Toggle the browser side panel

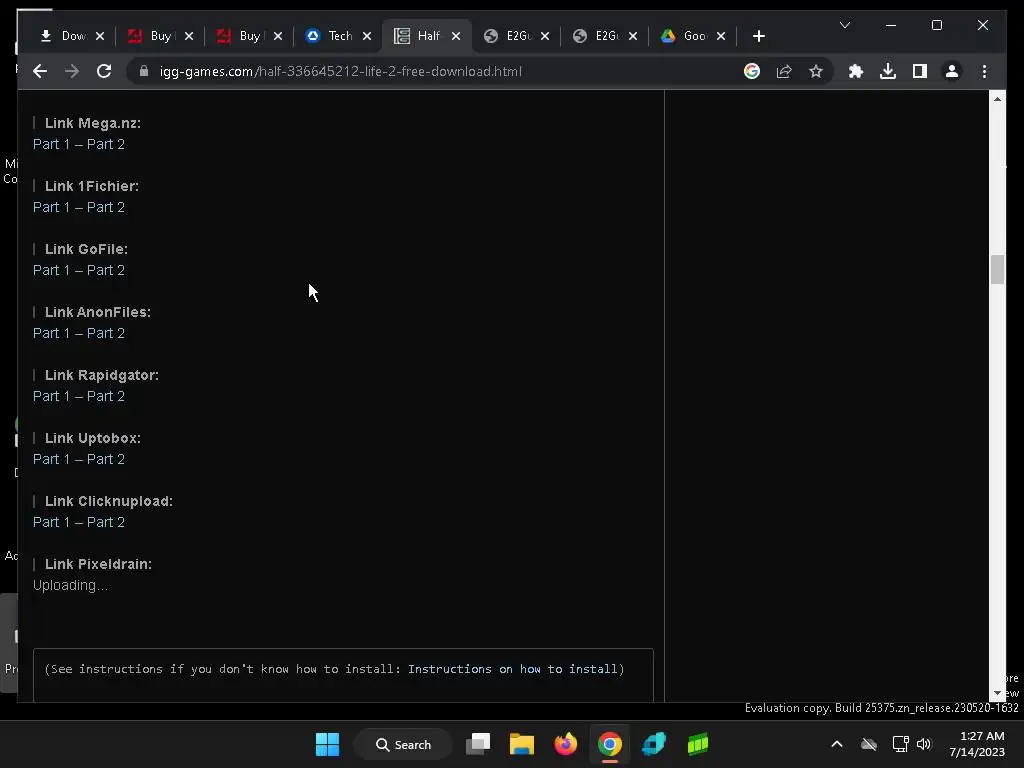point(920,71)
